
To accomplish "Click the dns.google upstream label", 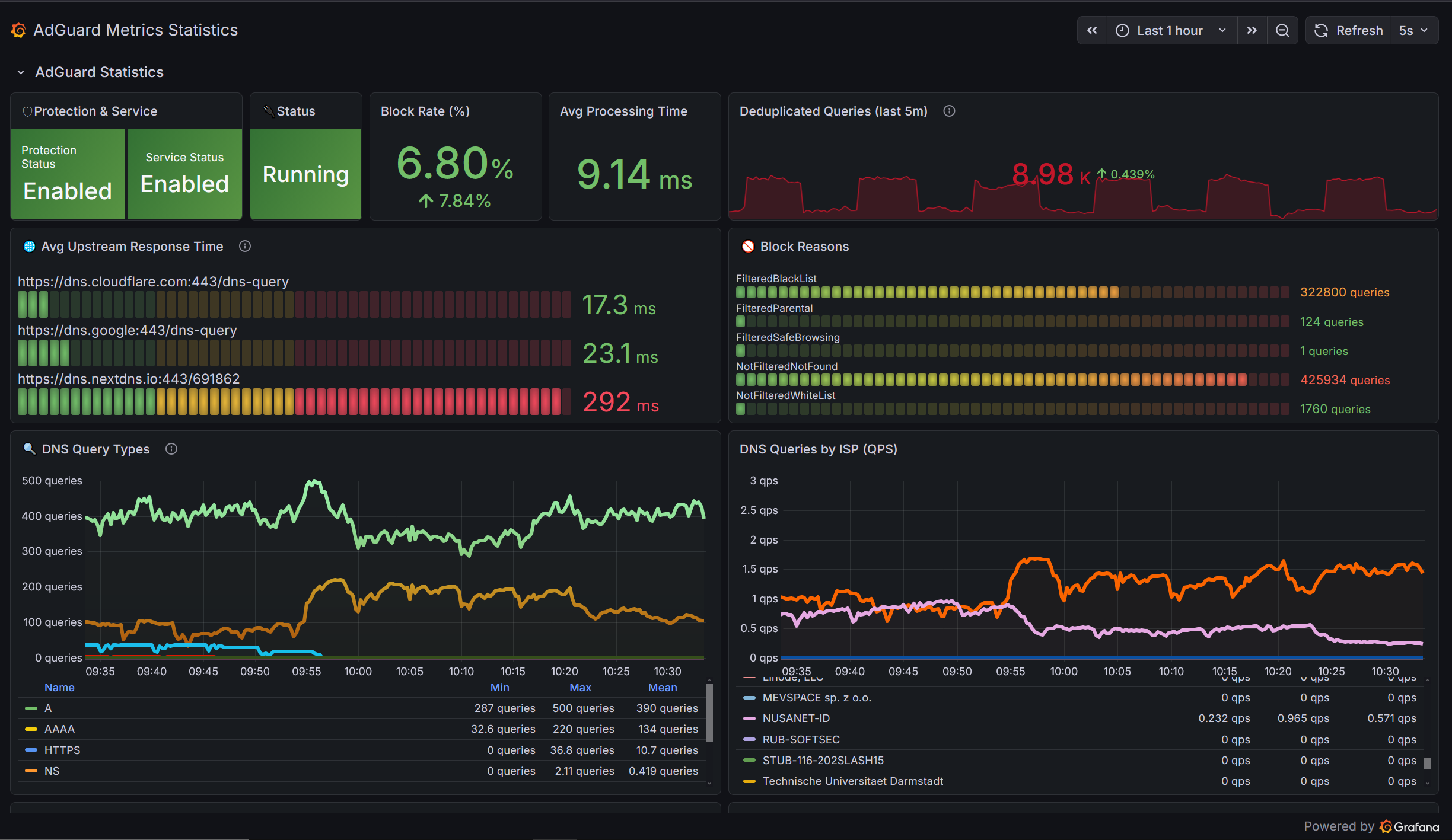I will 127,330.
